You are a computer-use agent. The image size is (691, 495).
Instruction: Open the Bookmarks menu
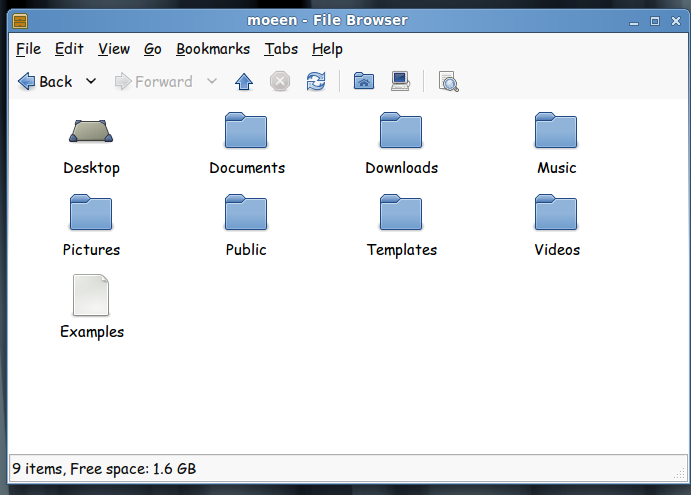213,49
